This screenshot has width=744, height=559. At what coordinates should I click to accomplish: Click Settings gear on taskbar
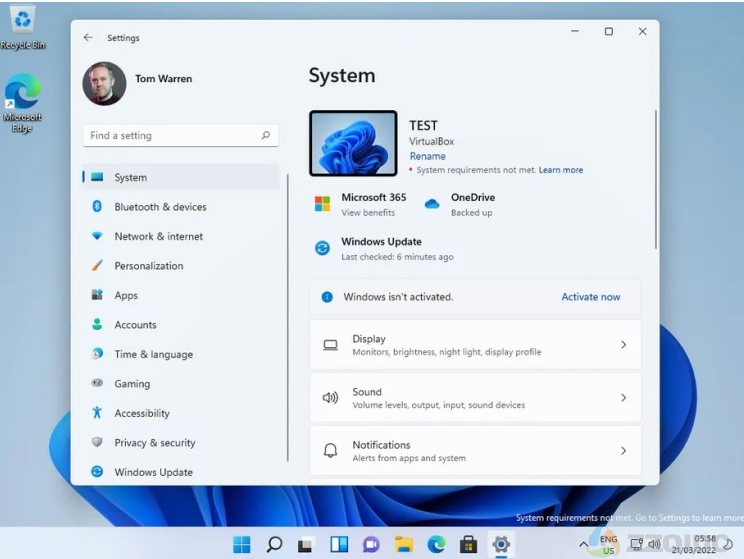coord(501,545)
